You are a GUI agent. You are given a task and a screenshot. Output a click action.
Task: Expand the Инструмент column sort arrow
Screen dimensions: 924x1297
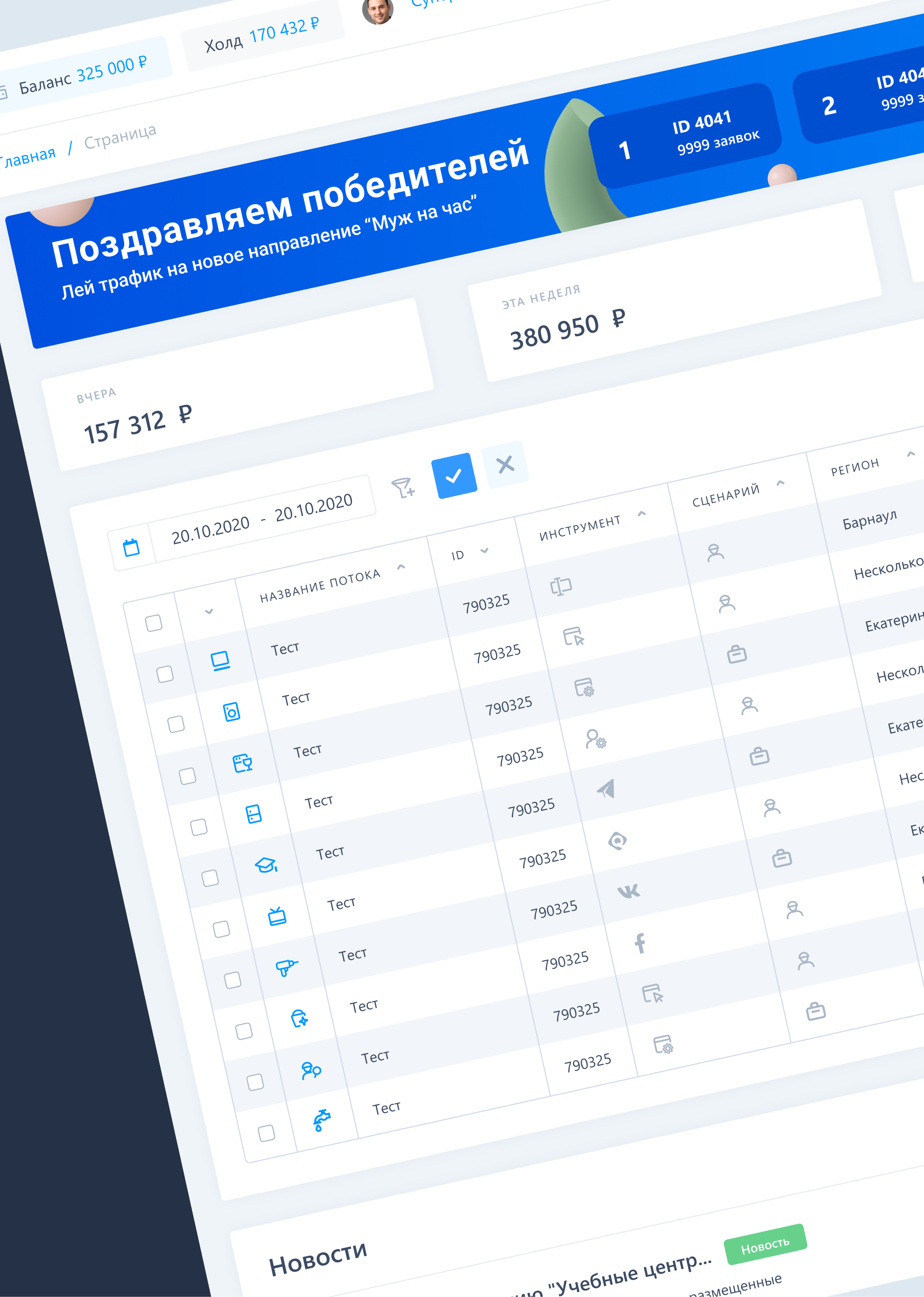click(642, 513)
